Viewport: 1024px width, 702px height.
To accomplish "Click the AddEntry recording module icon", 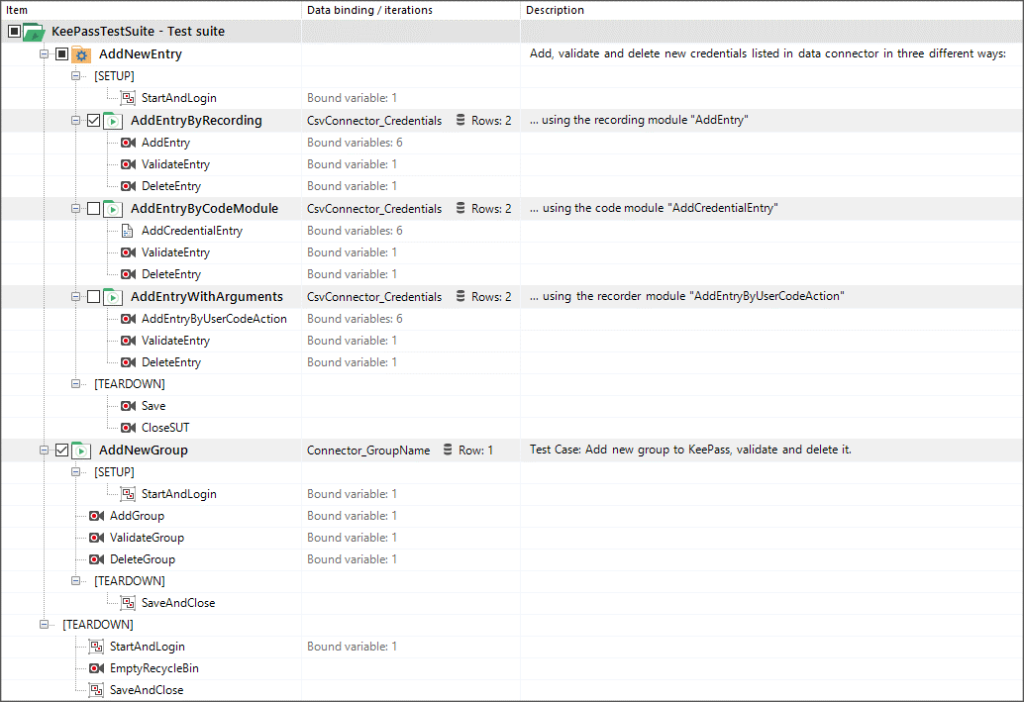I will click(129, 142).
